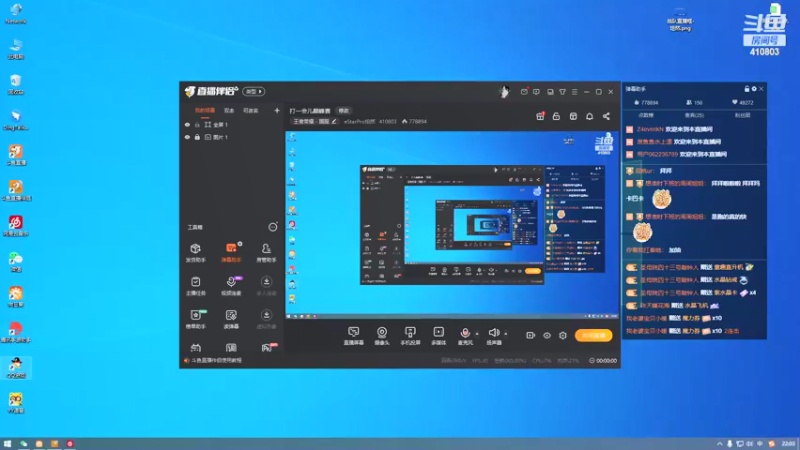Open the WeChat icon on the taskbar
This screenshot has width=800, height=450.
(23, 444)
